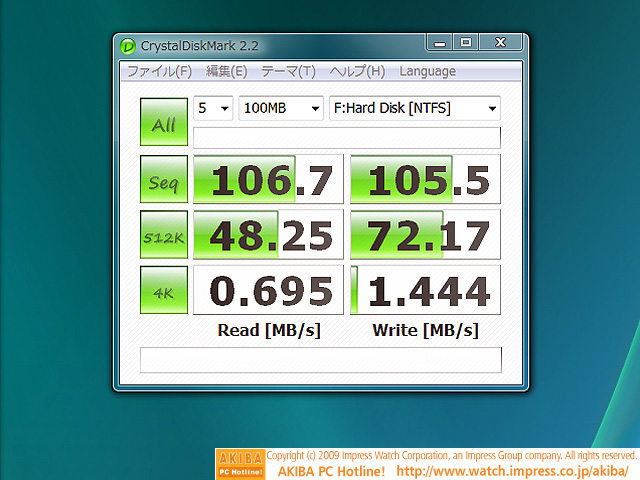Open the test count dropdown showing 5
Image resolution: width=640 pixels, height=480 pixels.
(213, 108)
